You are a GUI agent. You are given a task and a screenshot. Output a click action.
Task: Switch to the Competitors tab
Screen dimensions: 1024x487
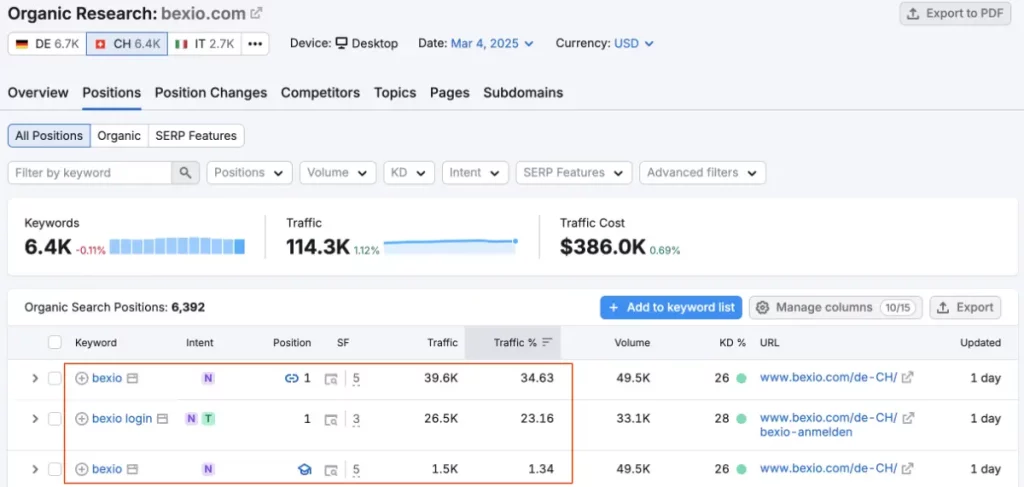(321, 93)
